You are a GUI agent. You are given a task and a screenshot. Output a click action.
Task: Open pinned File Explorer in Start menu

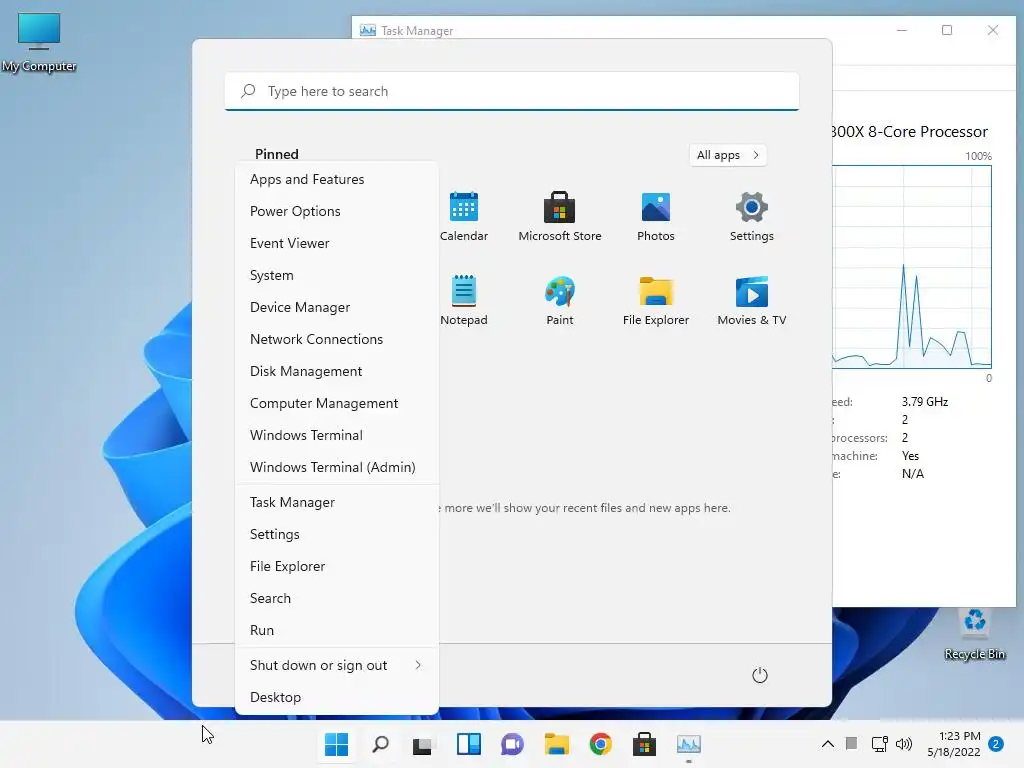656,300
